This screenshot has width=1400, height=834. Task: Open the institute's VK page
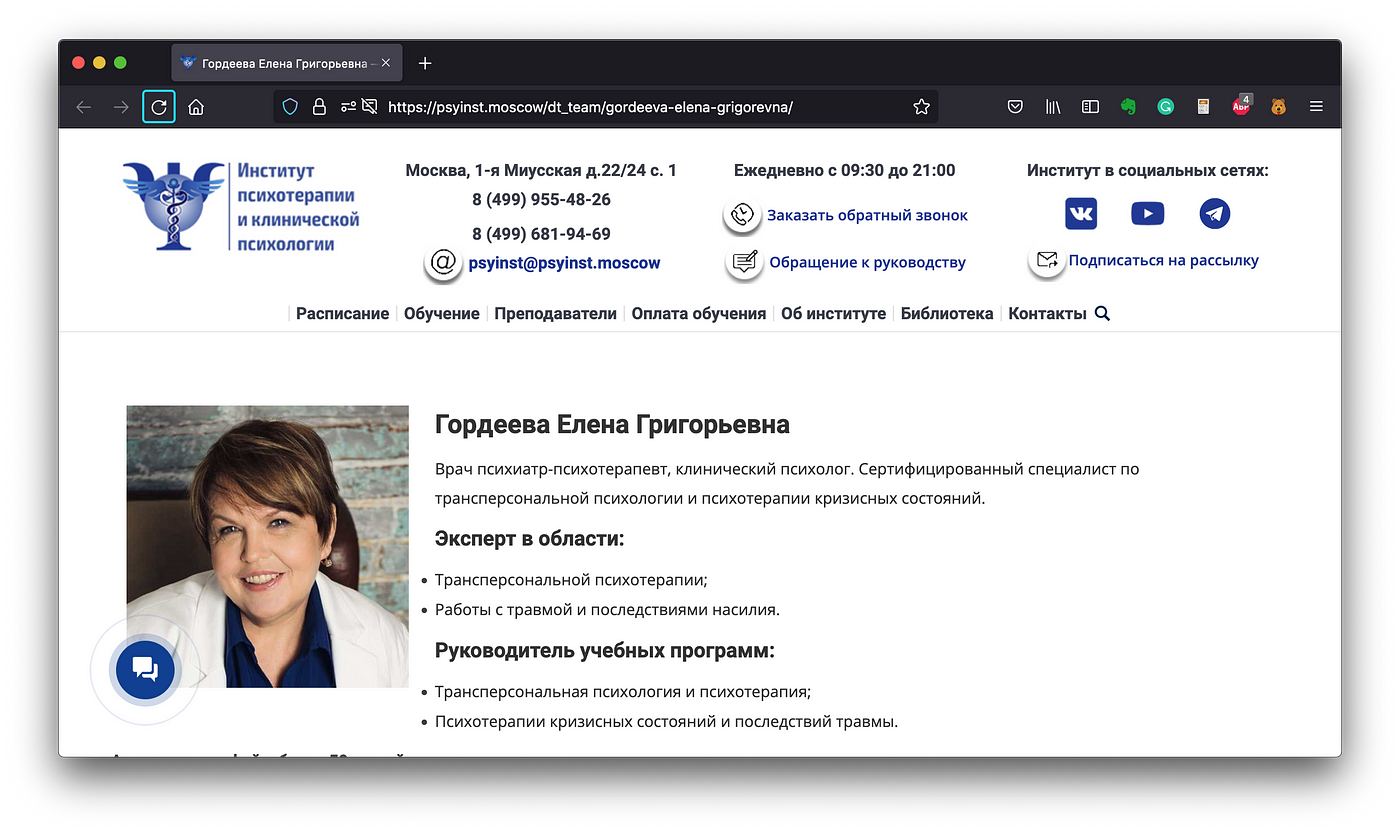coord(1081,213)
